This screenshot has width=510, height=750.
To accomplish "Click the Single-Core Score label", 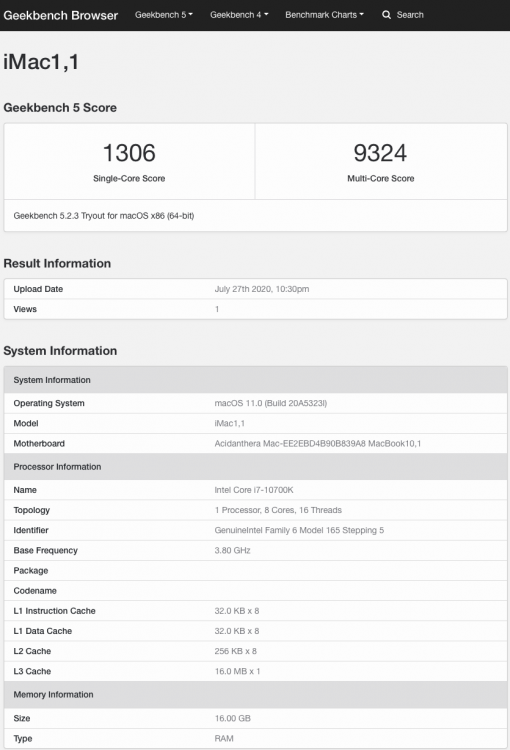I will pyautogui.click(x=129, y=178).
